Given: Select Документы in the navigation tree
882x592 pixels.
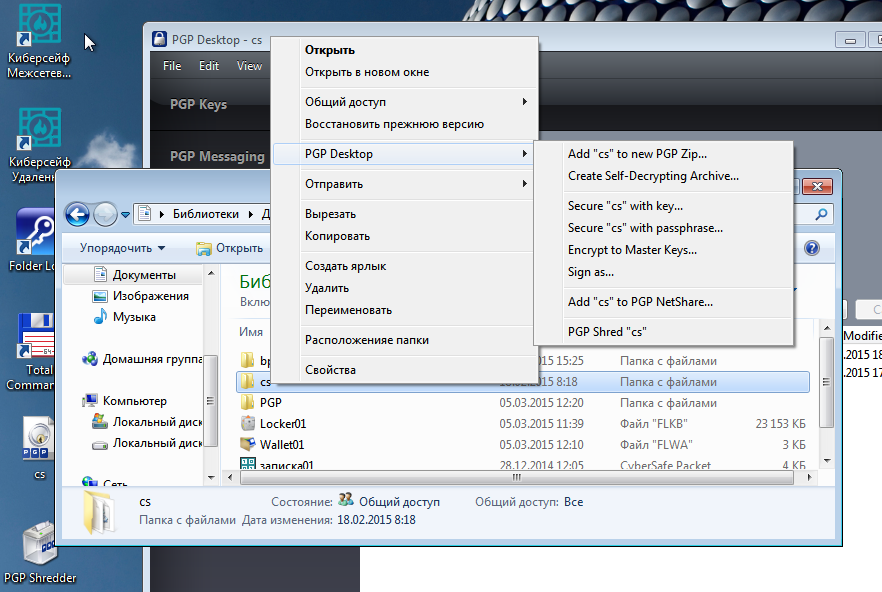Looking at the screenshot, I should 143,275.
